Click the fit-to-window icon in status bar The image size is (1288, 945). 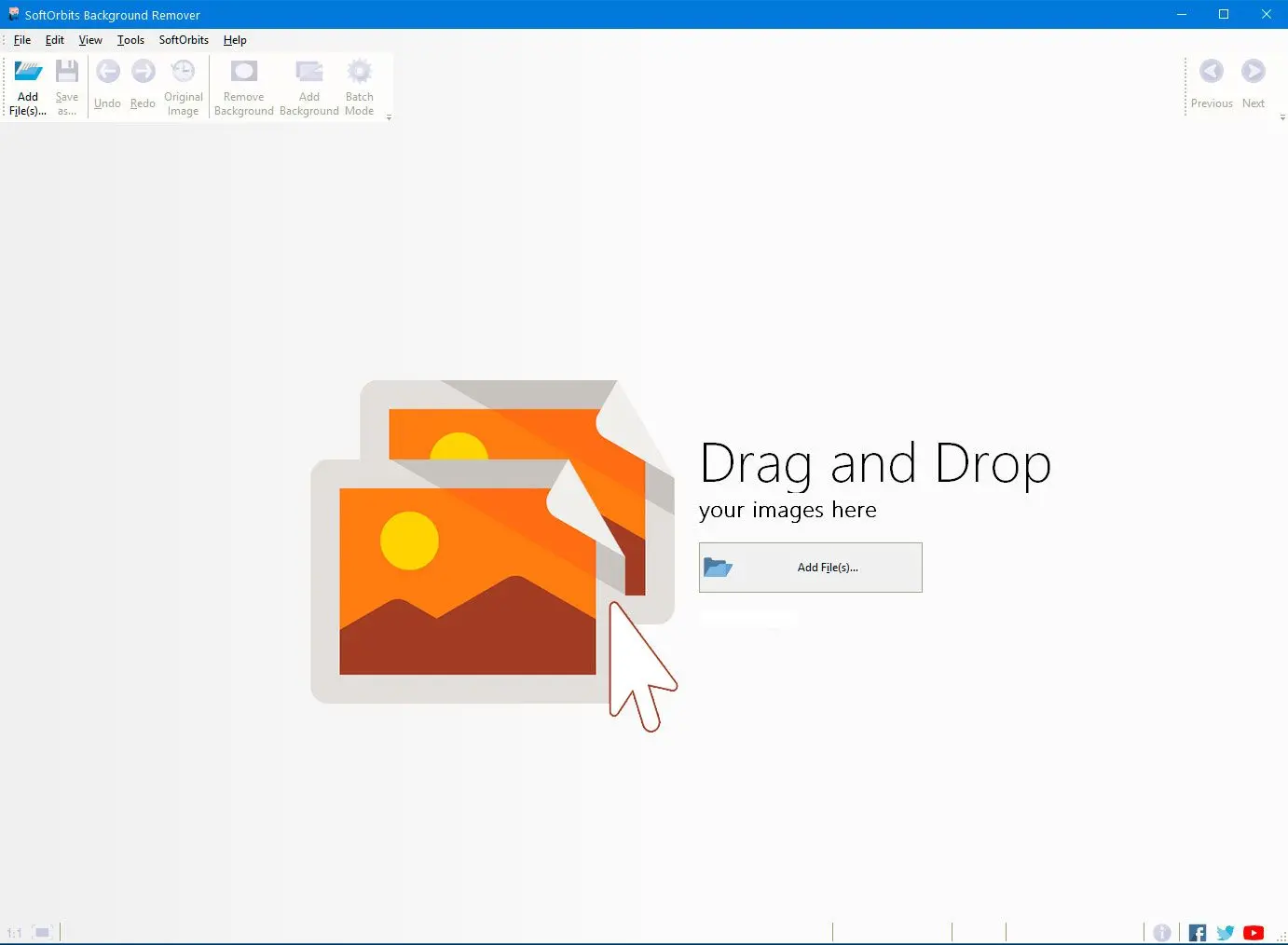[42, 932]
